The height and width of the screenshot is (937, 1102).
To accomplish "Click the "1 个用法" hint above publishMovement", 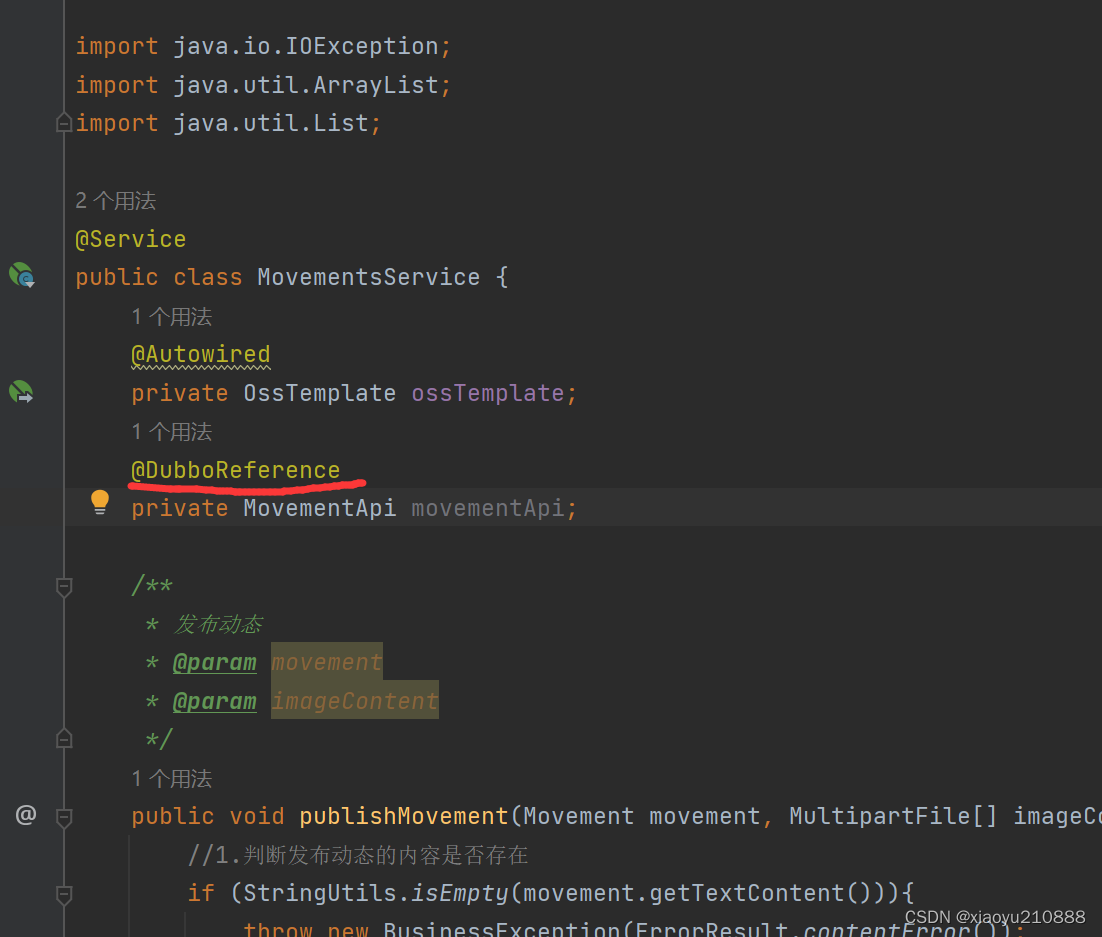I will 171,778.
